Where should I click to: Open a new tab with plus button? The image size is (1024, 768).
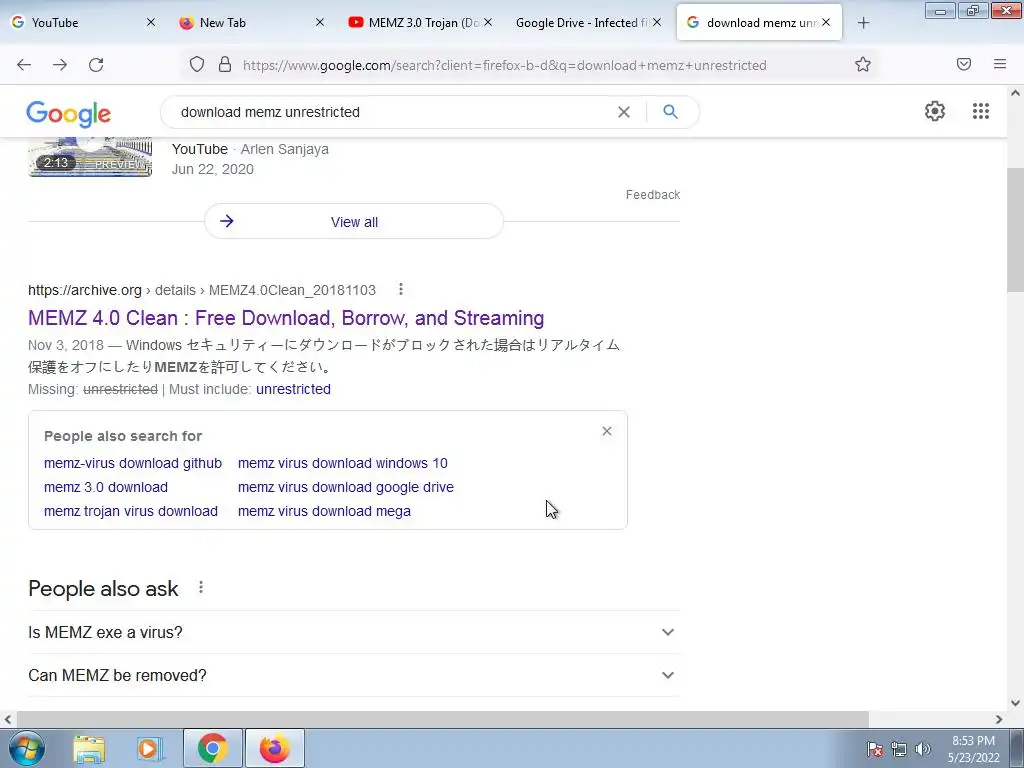click(863, 23)
